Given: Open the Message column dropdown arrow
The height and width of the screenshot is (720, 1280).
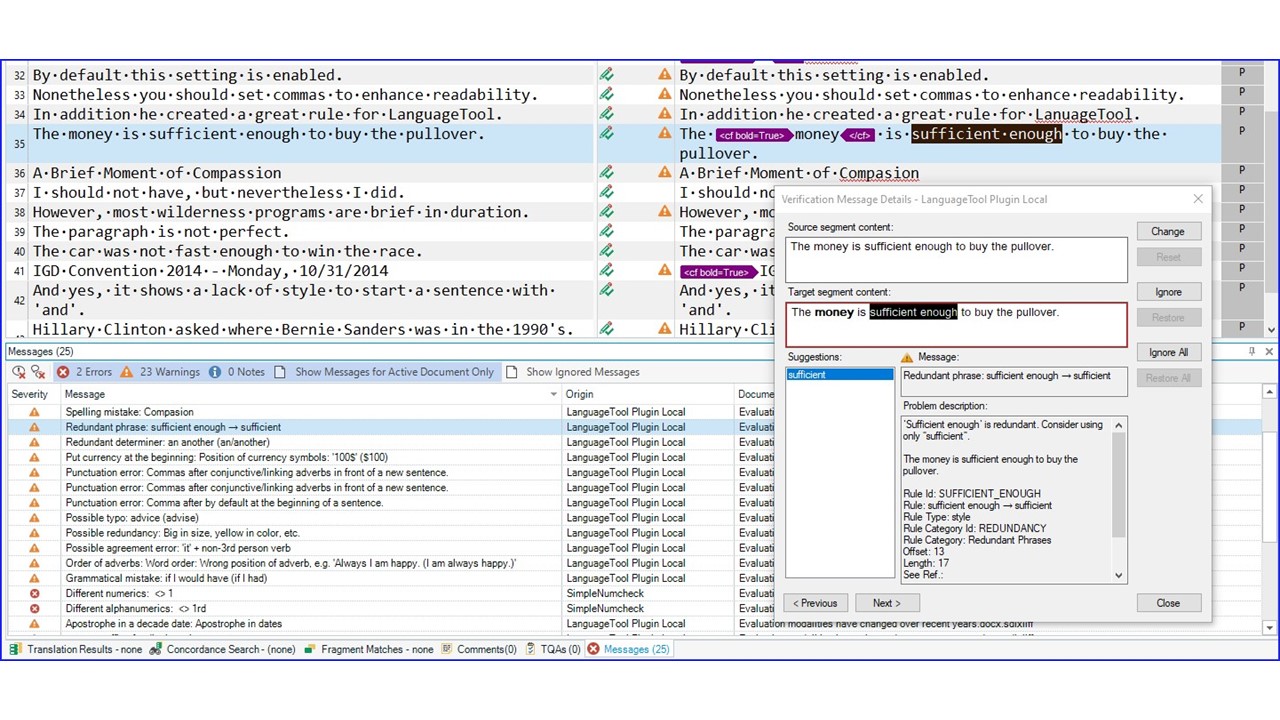Looking at the screenshot, I should 554,395.
